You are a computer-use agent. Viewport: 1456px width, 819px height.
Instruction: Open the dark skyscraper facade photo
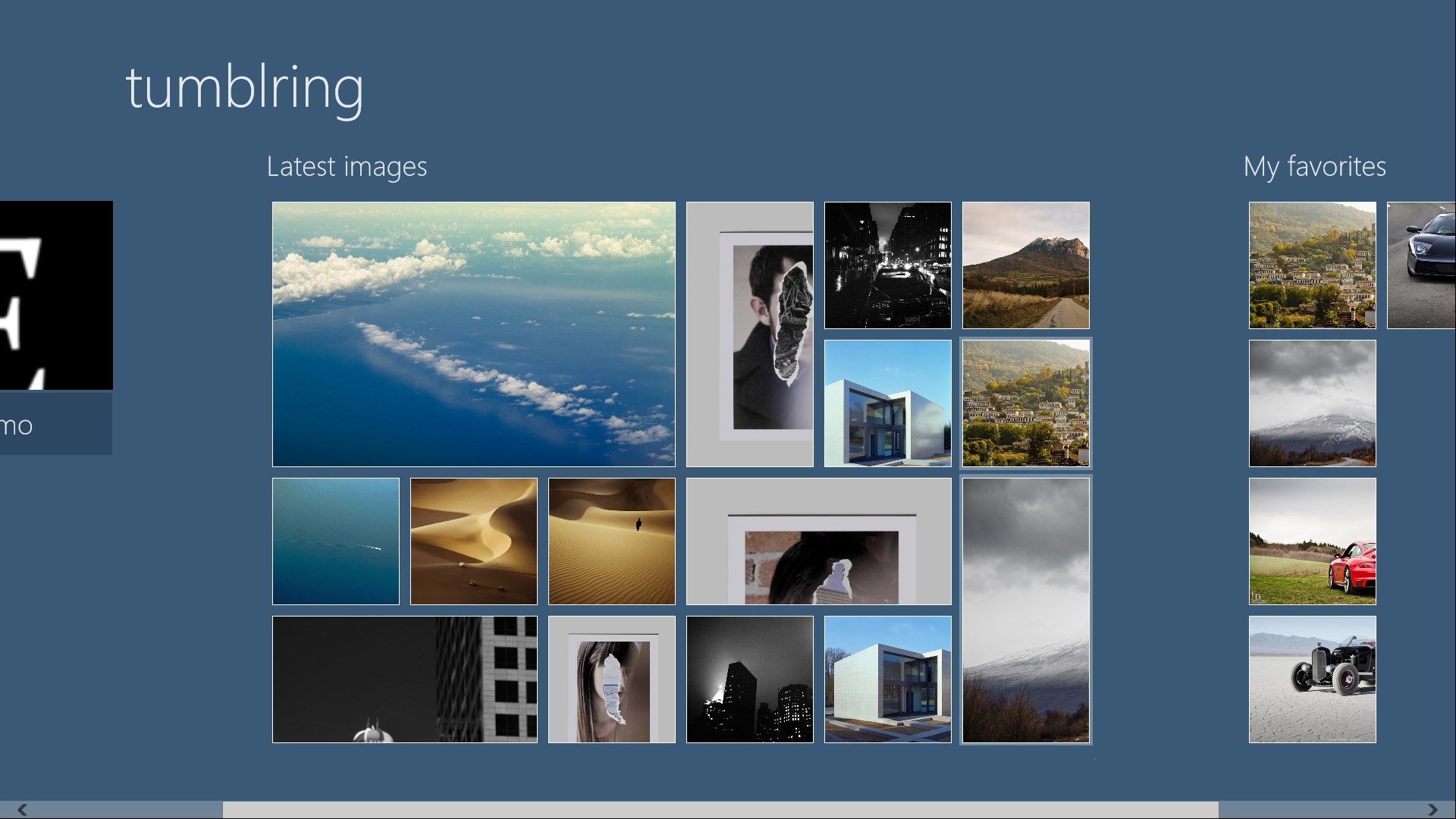(x=404, y=679)
